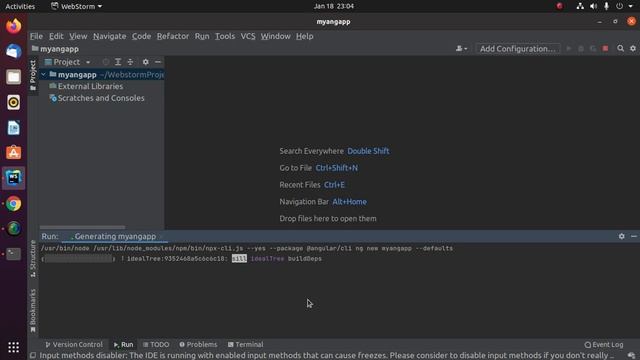Viewport: 640px width, 360px height.
Task: Open the Project view dropdown
Action: pyautogui.click(x=68, y=62)
